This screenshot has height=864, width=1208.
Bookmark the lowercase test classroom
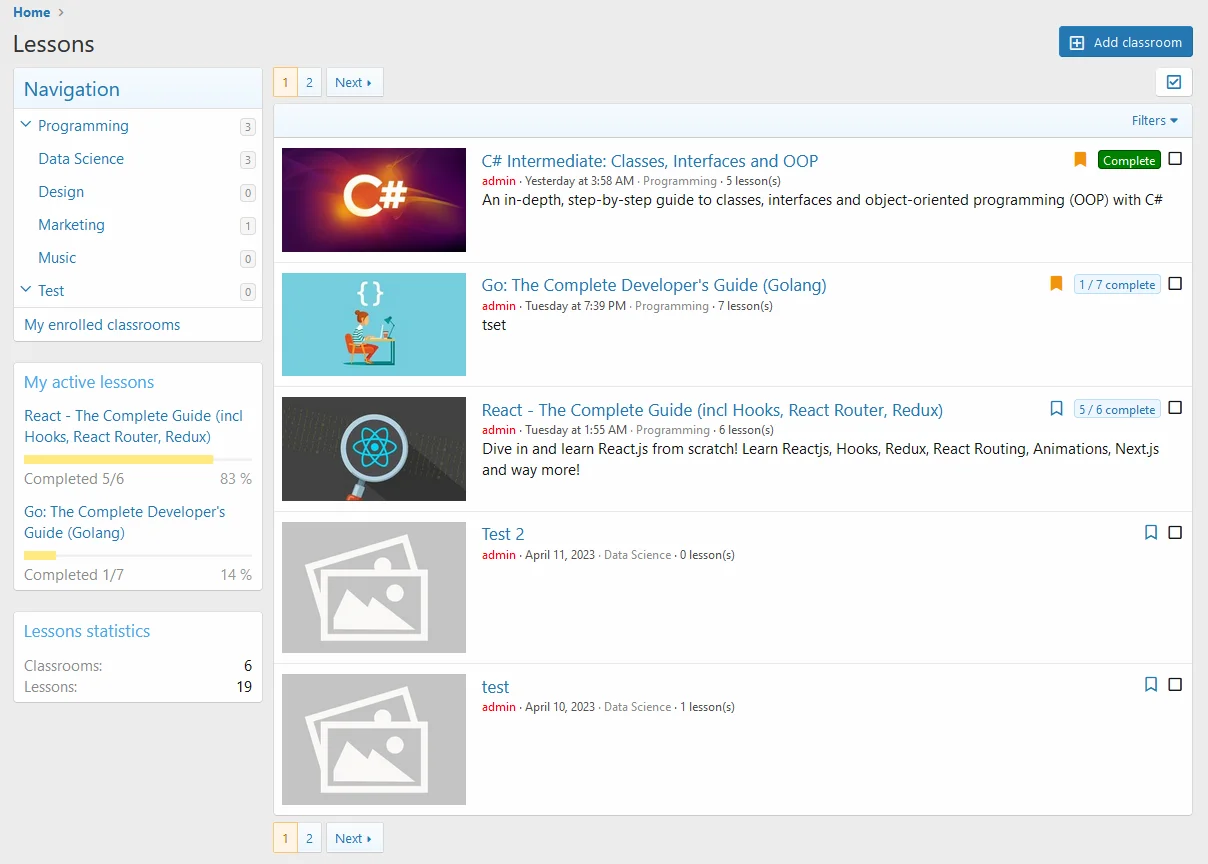(1151, 685)
